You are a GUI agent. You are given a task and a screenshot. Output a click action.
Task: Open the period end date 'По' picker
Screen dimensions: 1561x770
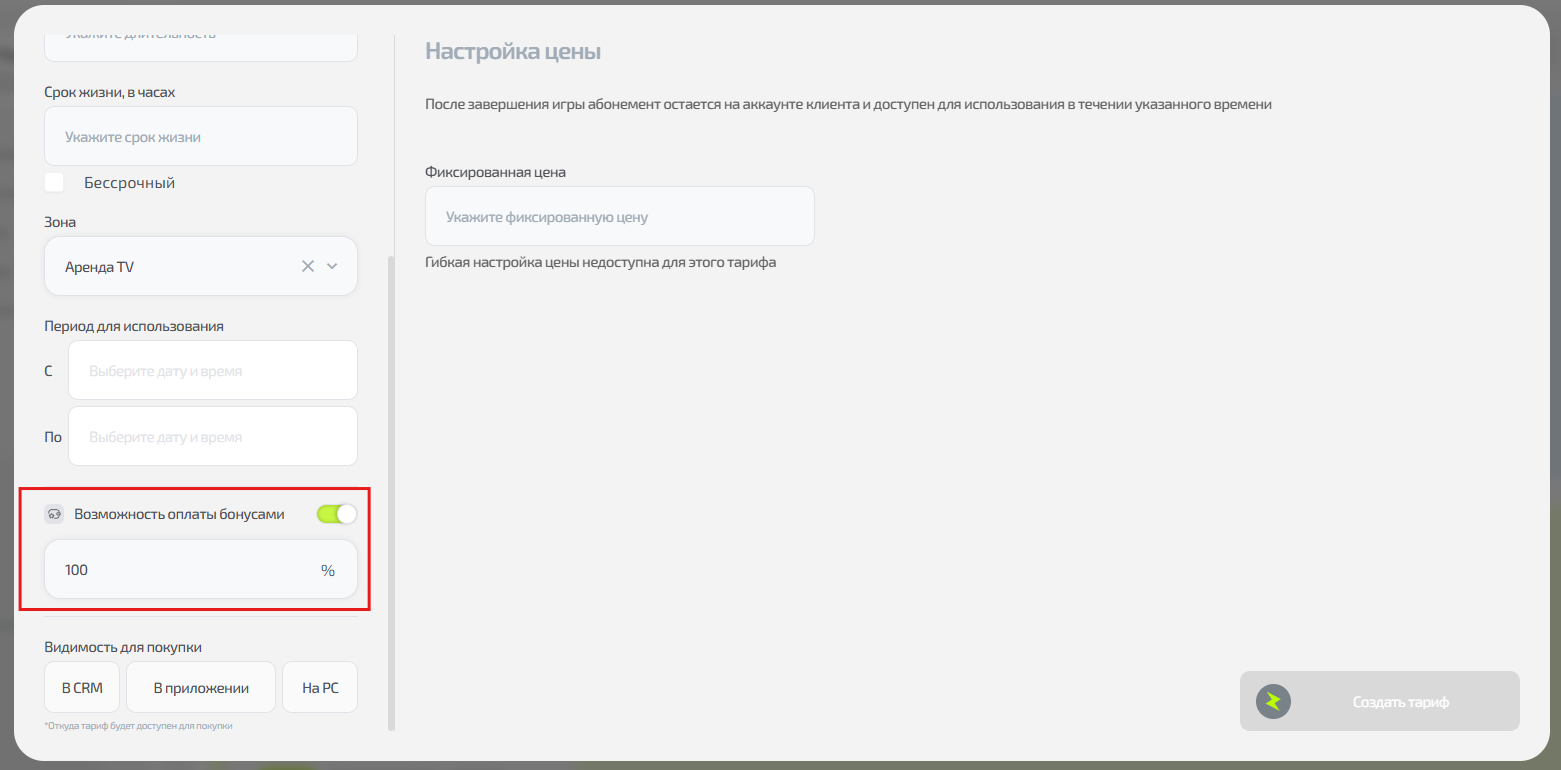pyautogui.click(x=212, y=436)
